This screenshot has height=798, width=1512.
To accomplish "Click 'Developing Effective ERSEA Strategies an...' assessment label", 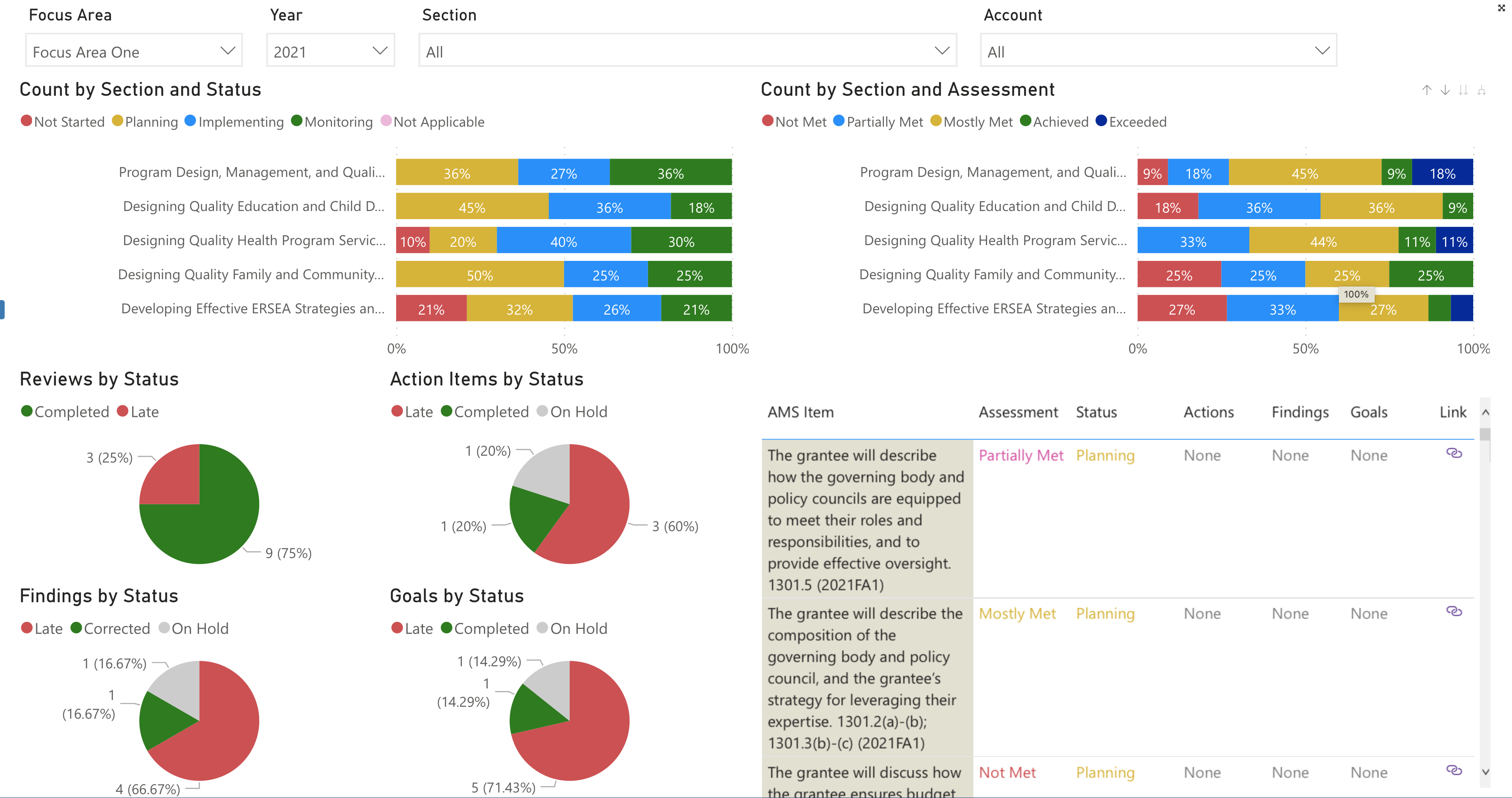I will click(994, 309).
